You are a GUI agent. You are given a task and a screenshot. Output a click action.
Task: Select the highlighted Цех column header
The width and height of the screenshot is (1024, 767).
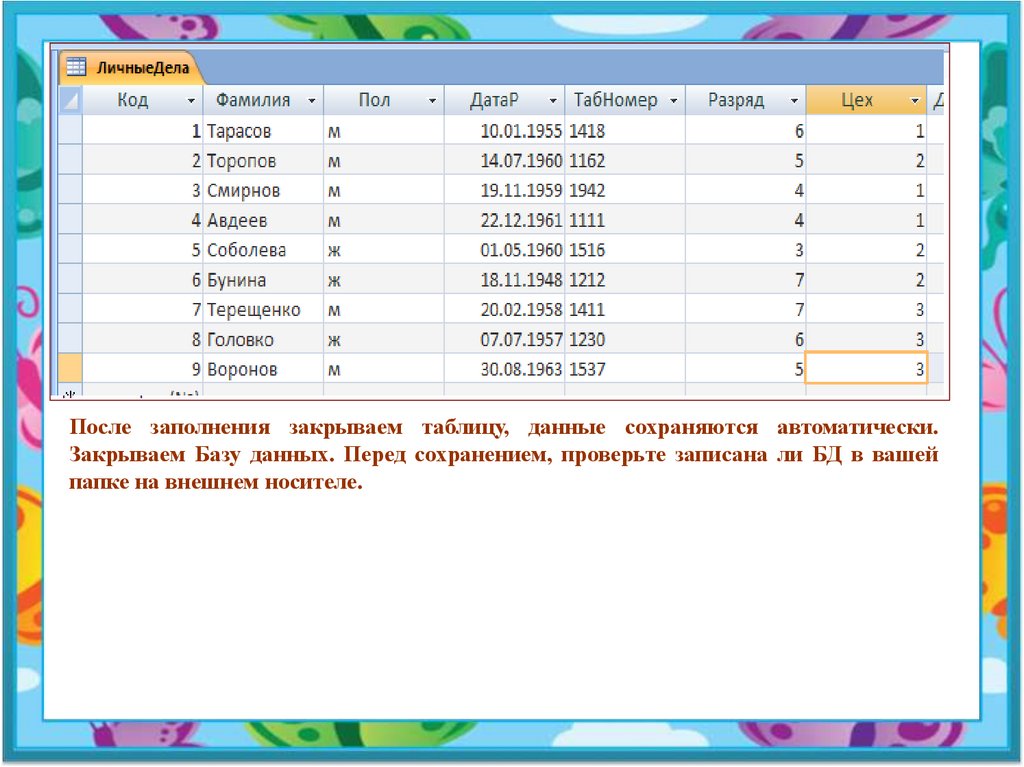point(866,100)
